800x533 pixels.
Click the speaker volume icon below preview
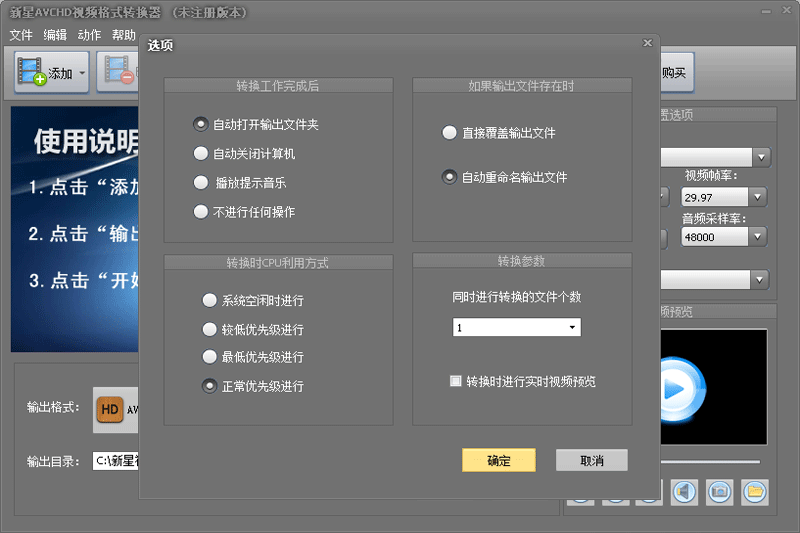[684, 492]
